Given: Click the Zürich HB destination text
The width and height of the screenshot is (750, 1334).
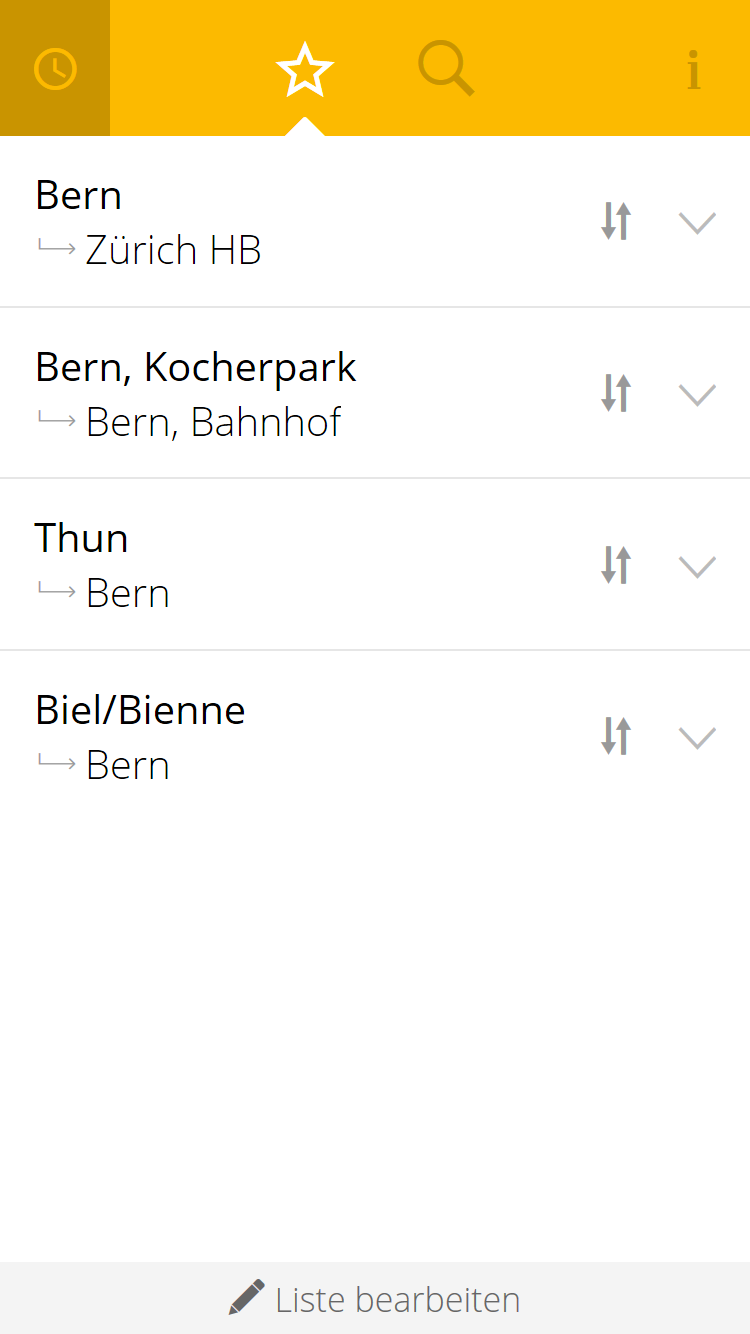Looking at the screenshot, I should click(x=173, y=250).
